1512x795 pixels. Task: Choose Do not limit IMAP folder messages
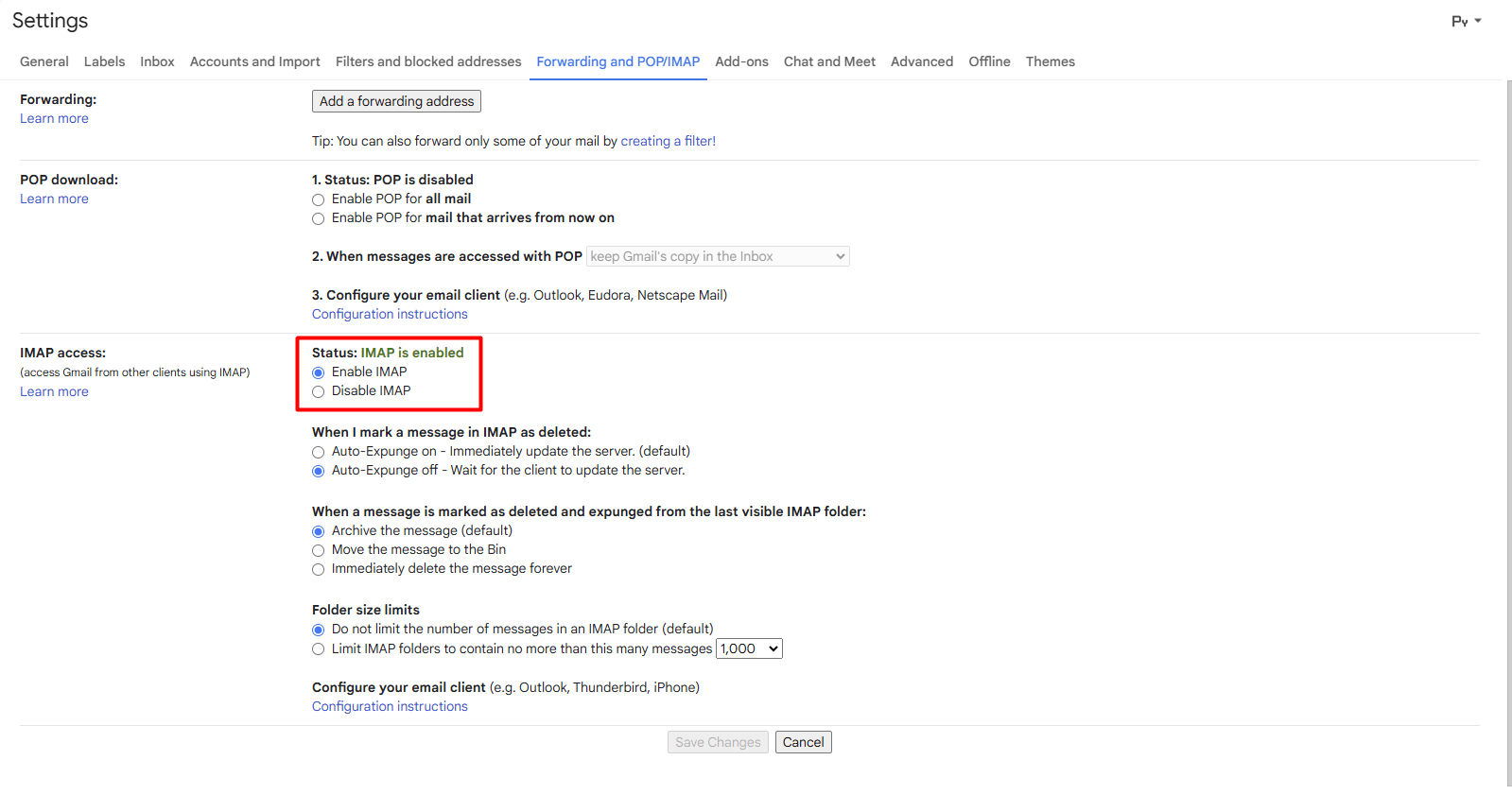[x=319, y=630]
